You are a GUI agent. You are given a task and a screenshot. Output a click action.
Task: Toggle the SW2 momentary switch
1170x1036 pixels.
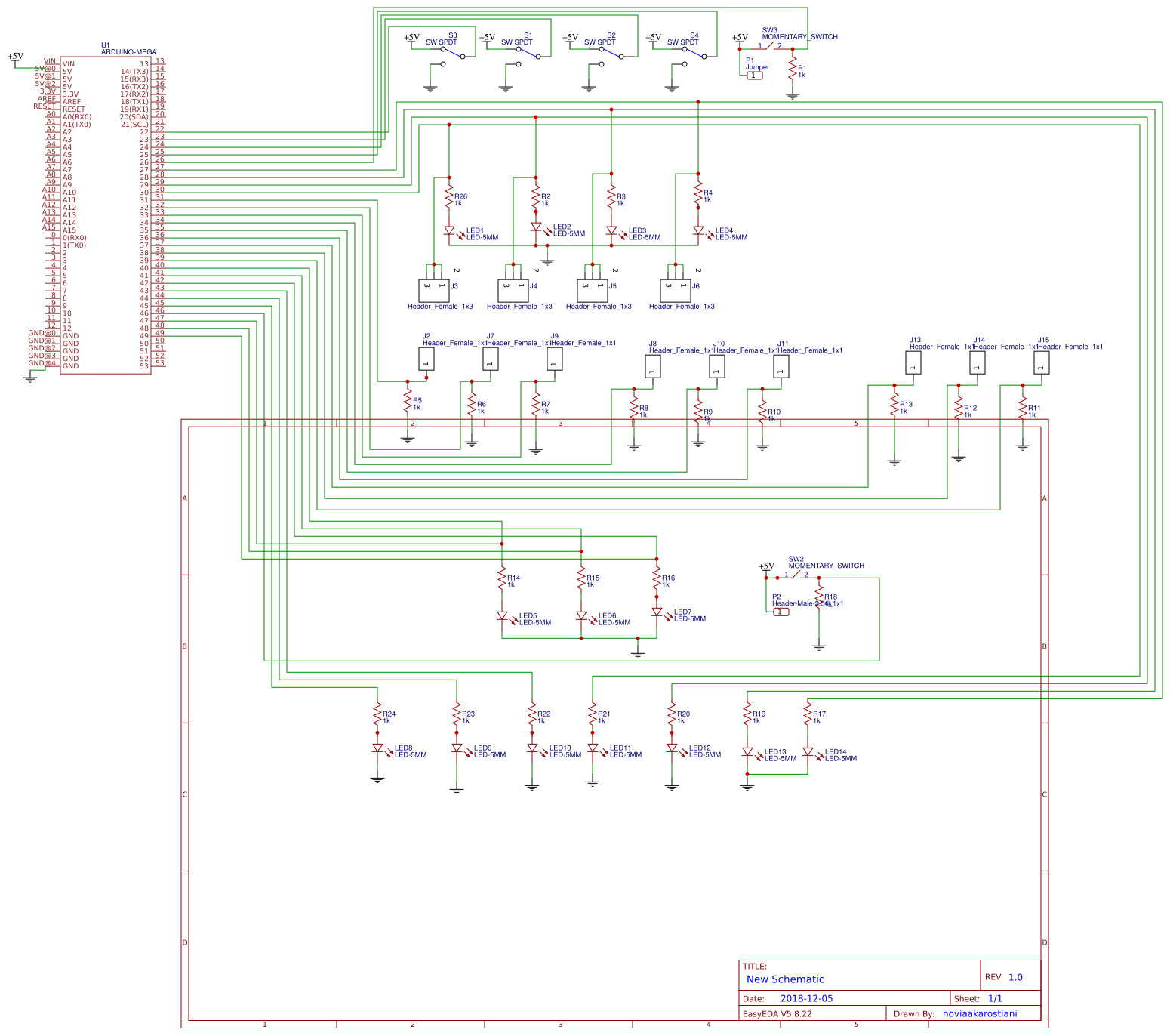click(x=796, y=575)
